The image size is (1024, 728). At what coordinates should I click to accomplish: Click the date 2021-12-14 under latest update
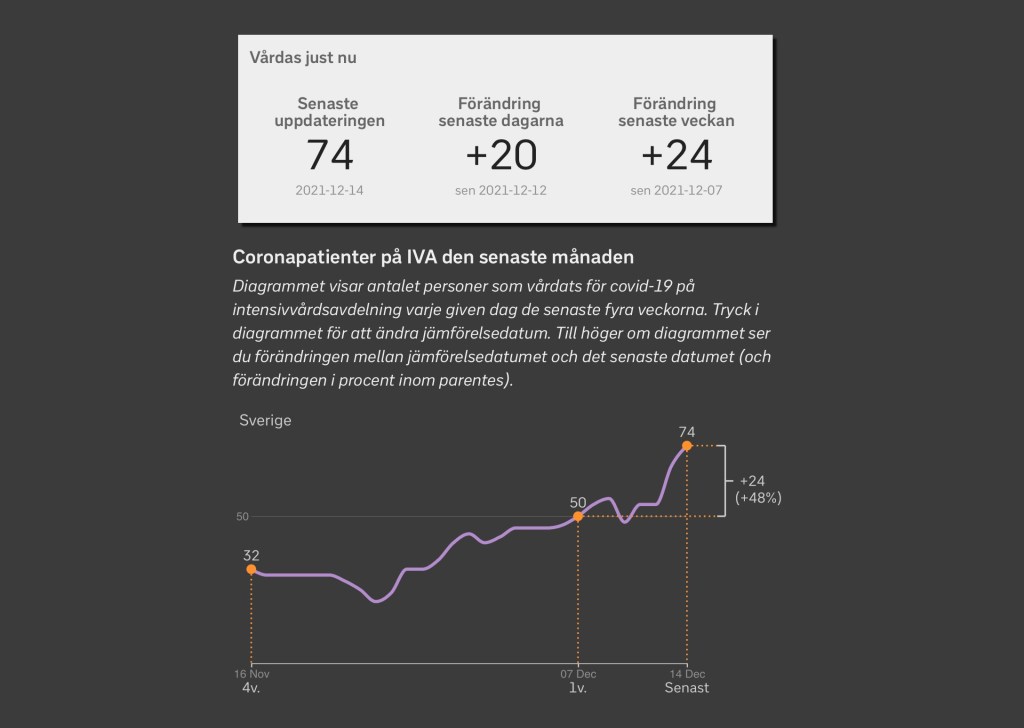tap(330, 190)
